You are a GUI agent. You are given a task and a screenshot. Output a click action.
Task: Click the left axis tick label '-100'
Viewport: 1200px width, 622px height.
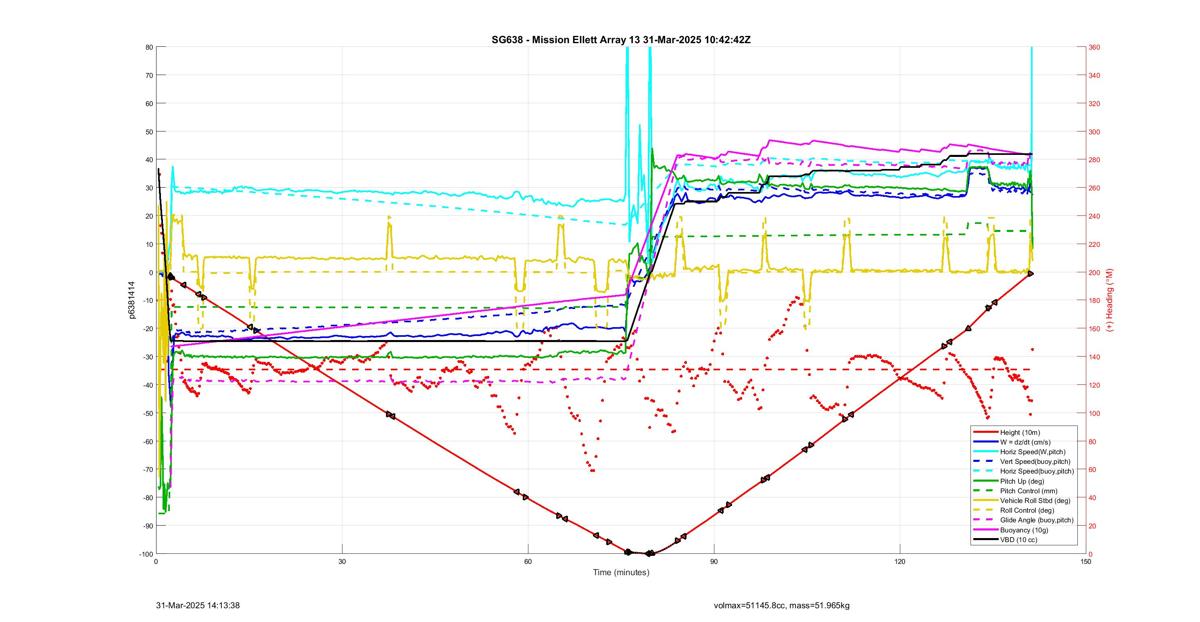(145, 554)
